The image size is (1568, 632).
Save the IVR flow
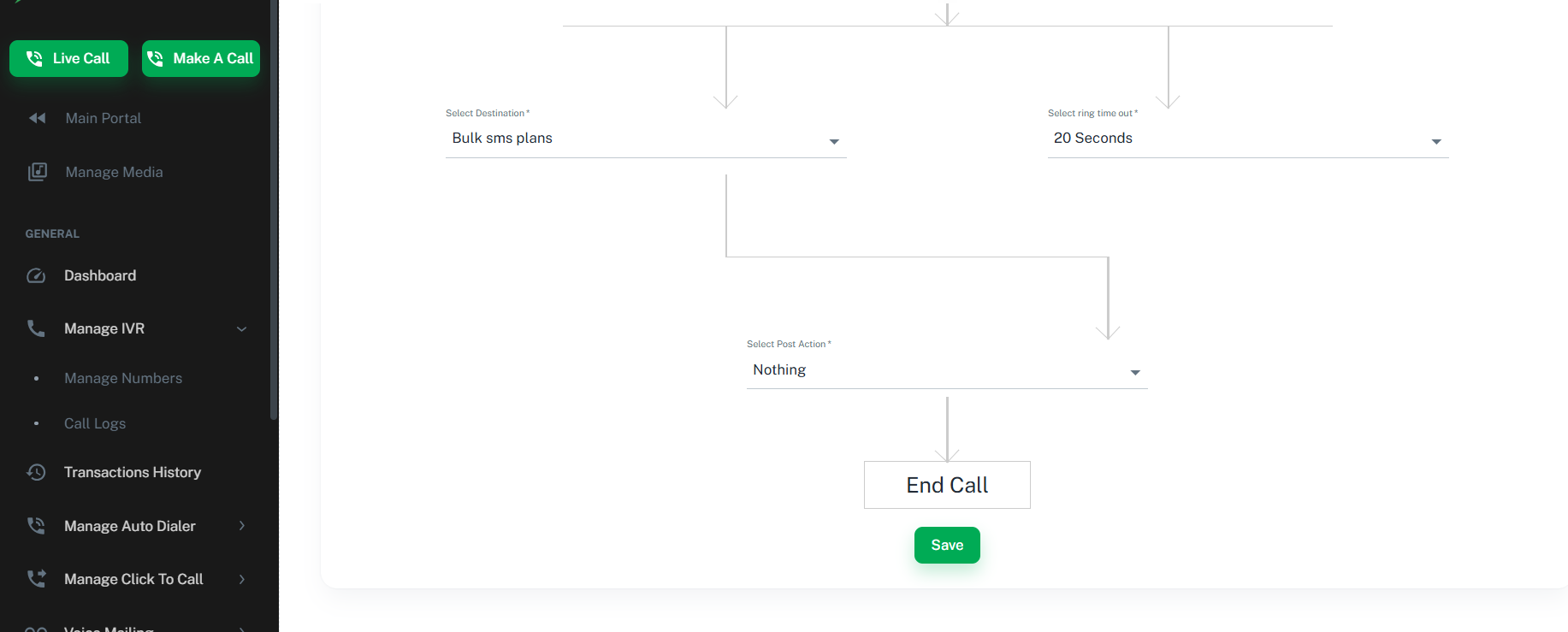[947, 545]
